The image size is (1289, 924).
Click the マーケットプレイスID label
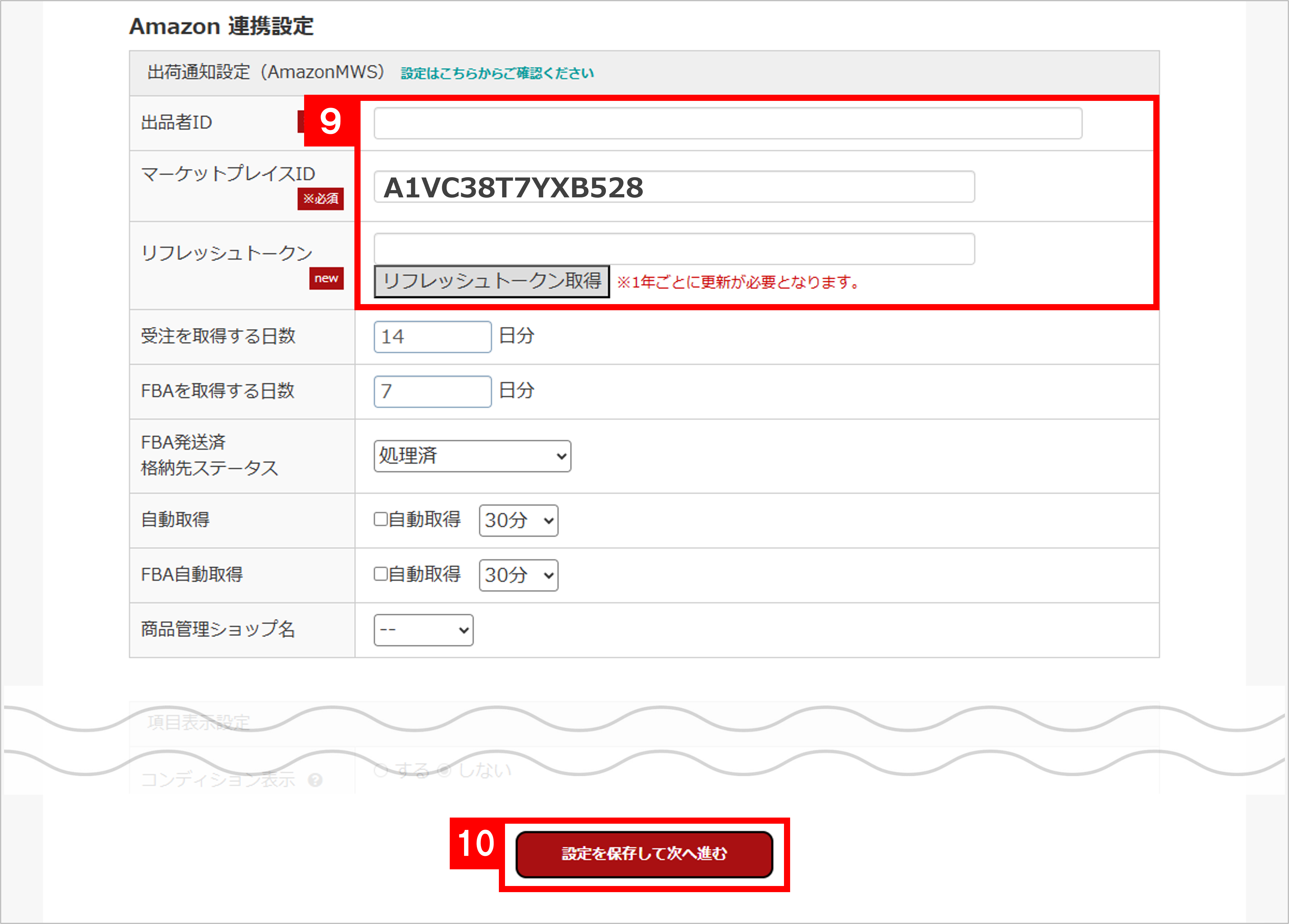[228, 174]
